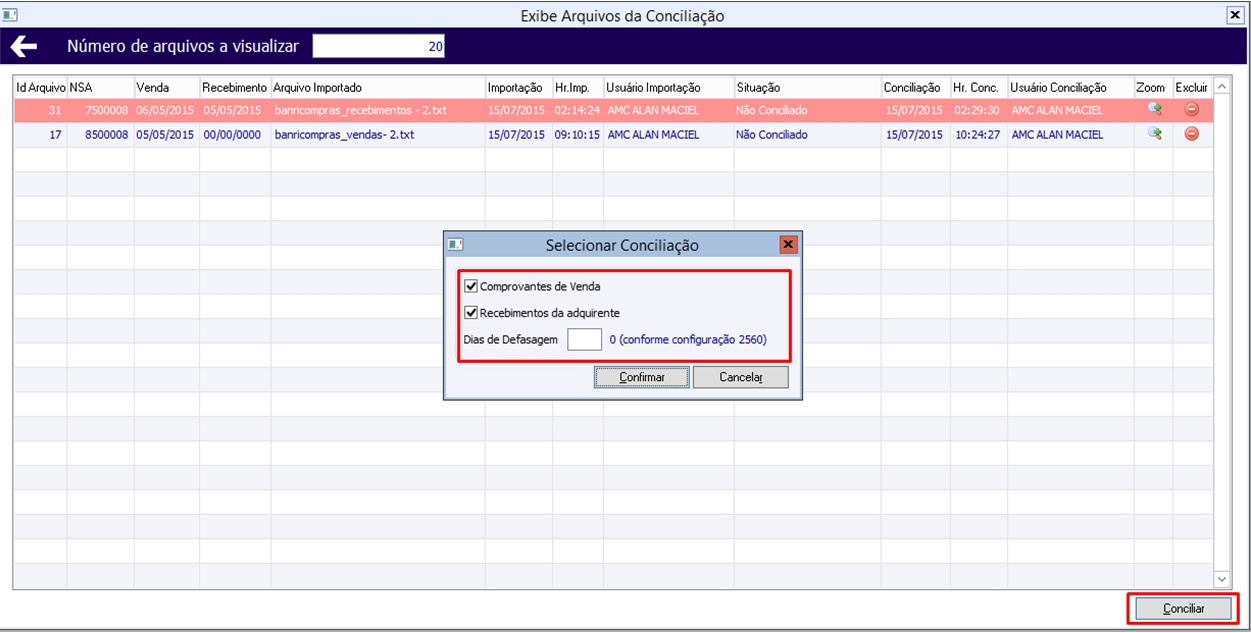Click Id Arquivo cell 17
Screen dimensions: 1251x633
coord(55,134)
